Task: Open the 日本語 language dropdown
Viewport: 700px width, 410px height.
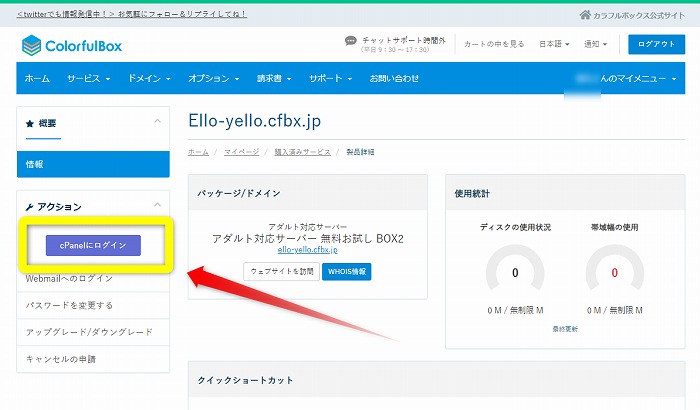Action: [x=554, y=44]
